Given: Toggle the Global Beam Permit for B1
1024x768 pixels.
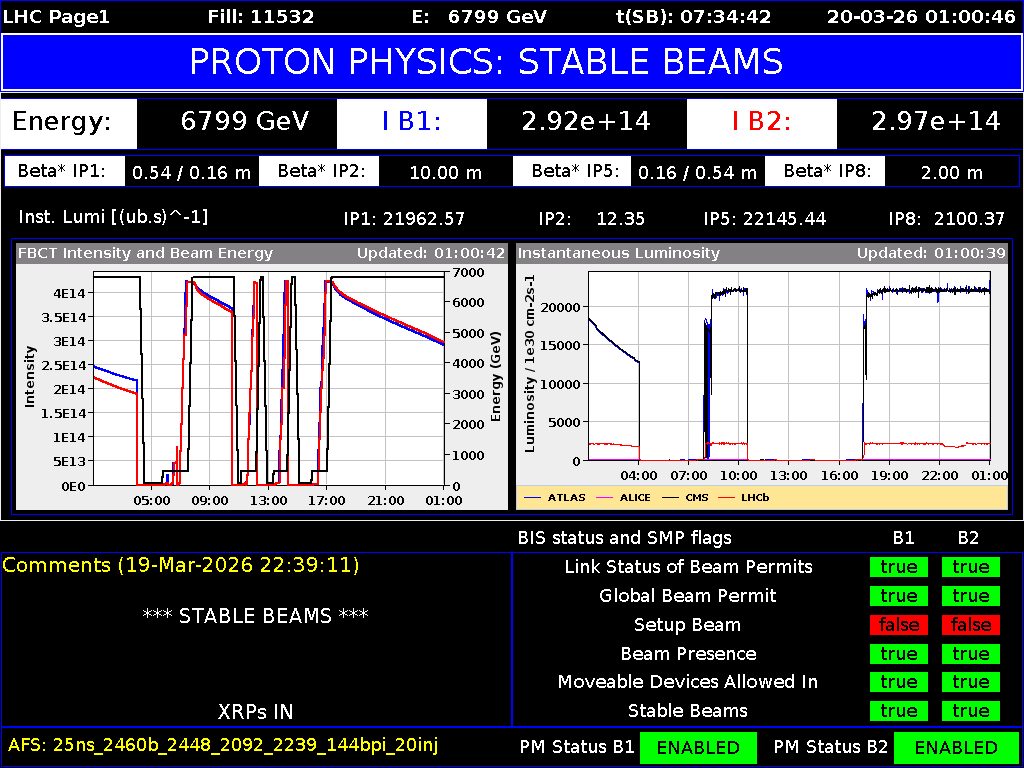Looking at the screenshot, I should [x=898, y=596].
